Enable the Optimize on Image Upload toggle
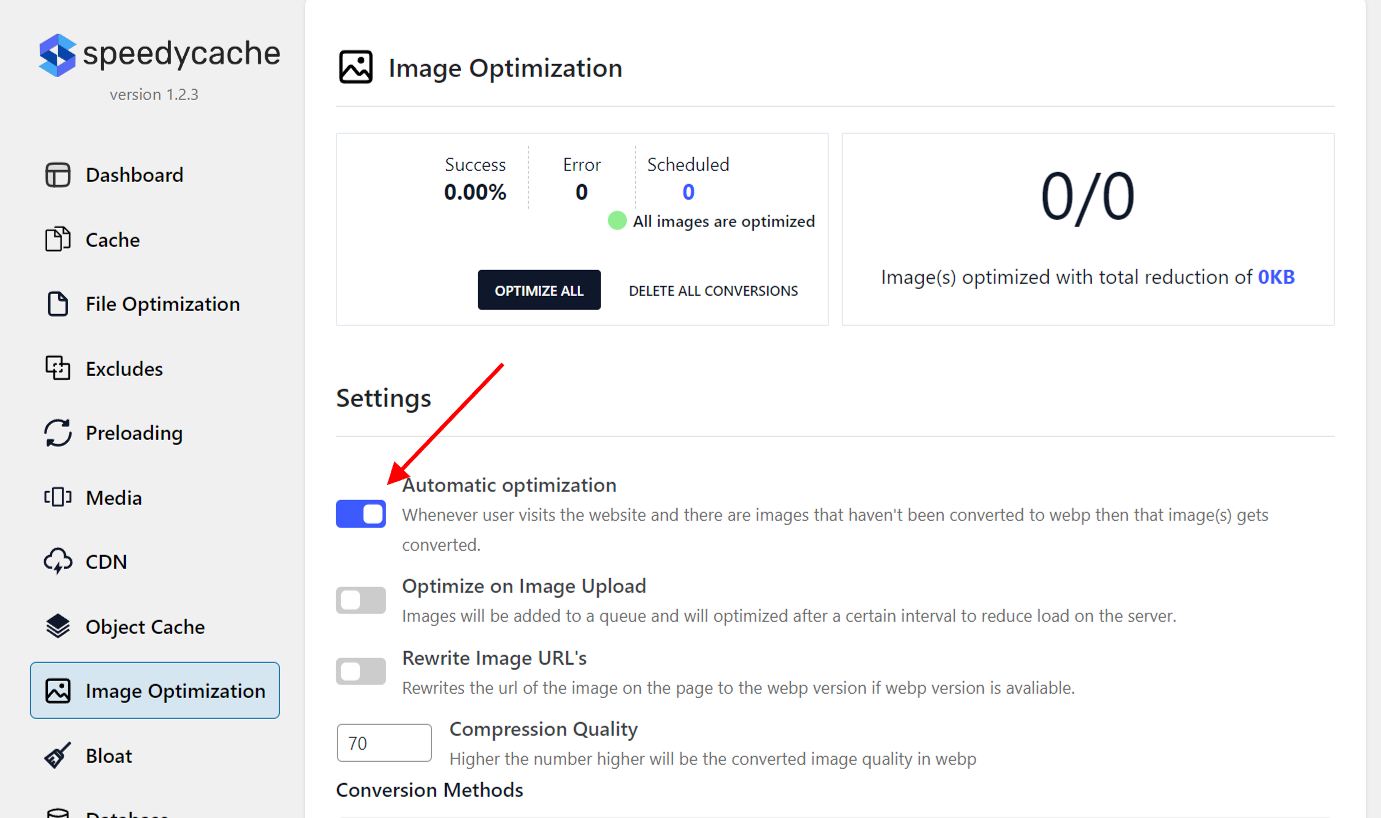 361,600
